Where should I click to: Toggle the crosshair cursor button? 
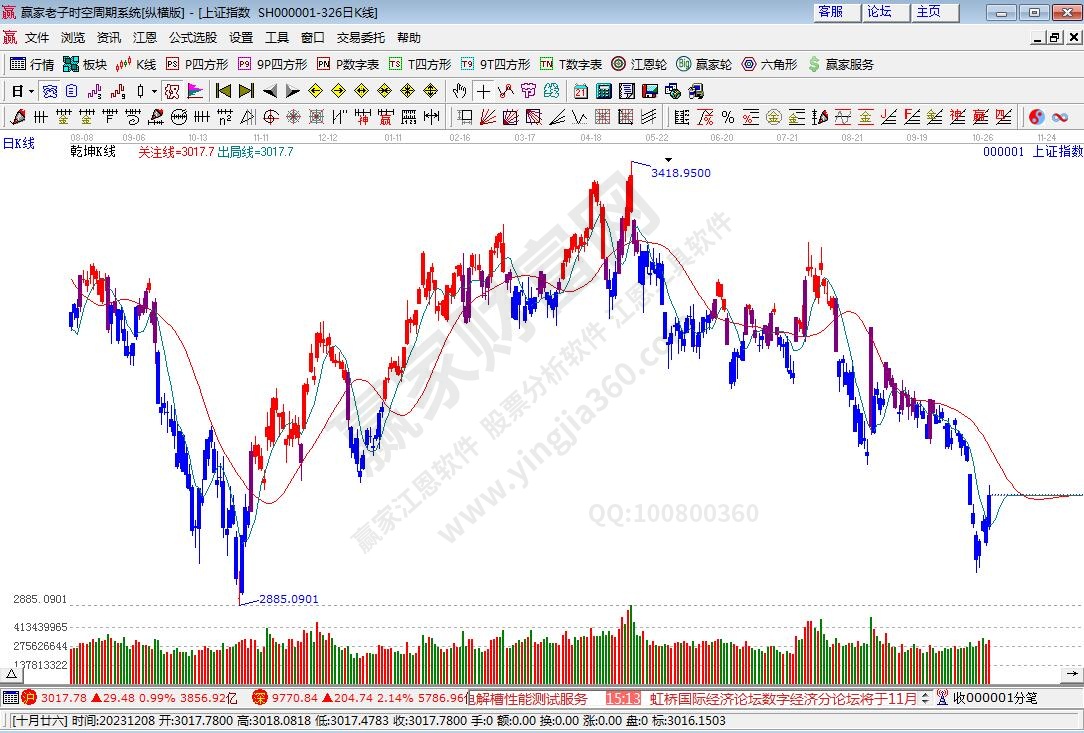click(483, 91)
